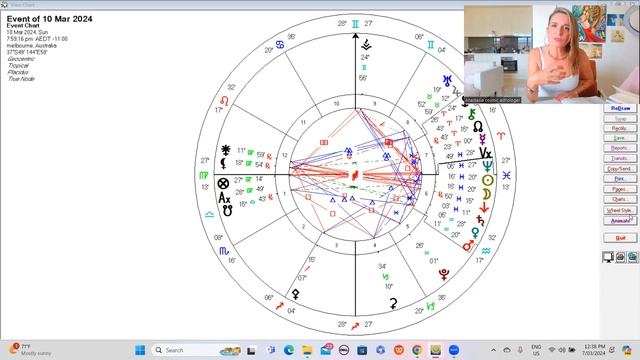Click the chart title 'Event of 10 Mar 2024'
This screenshot has height=360, width=640.
coord(49,19)
